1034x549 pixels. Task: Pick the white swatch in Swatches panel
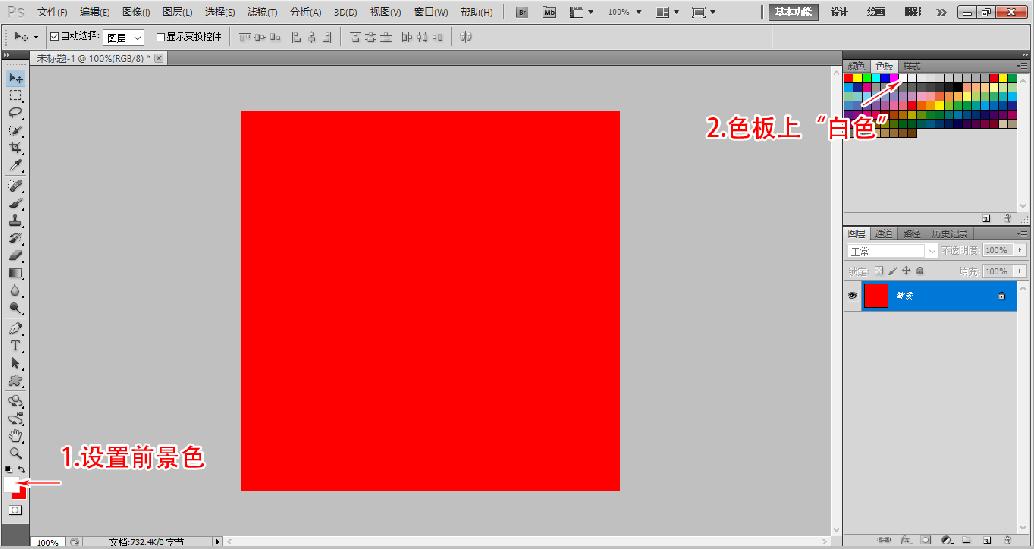tap(903, 78)
